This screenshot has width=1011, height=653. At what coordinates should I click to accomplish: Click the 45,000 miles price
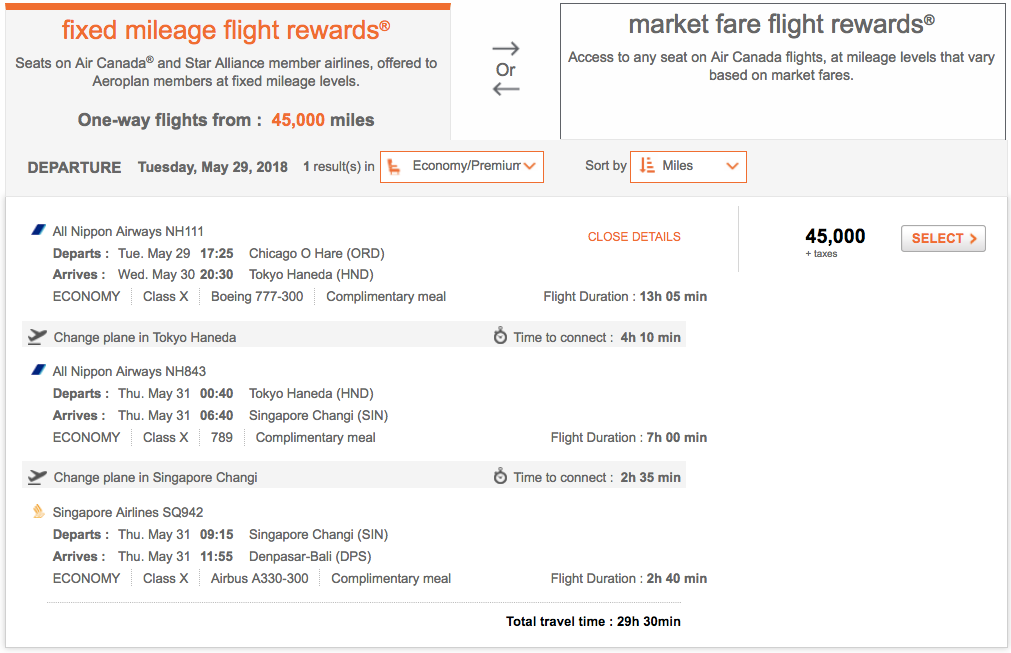835,237
